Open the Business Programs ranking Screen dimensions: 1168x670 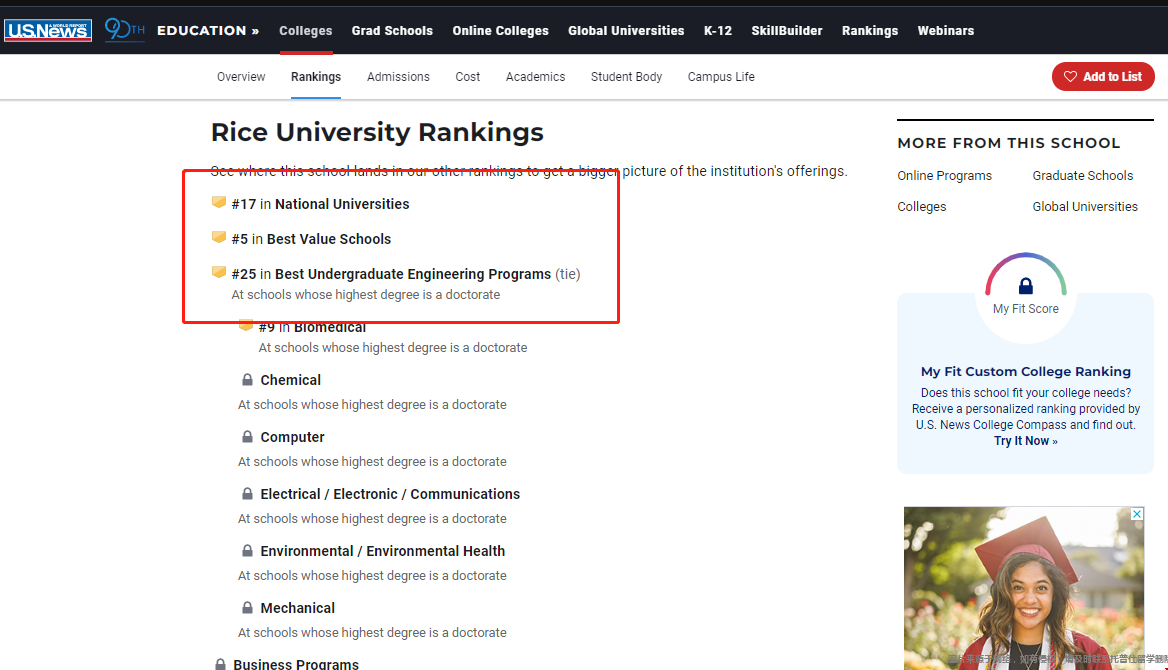pos(296,664)
